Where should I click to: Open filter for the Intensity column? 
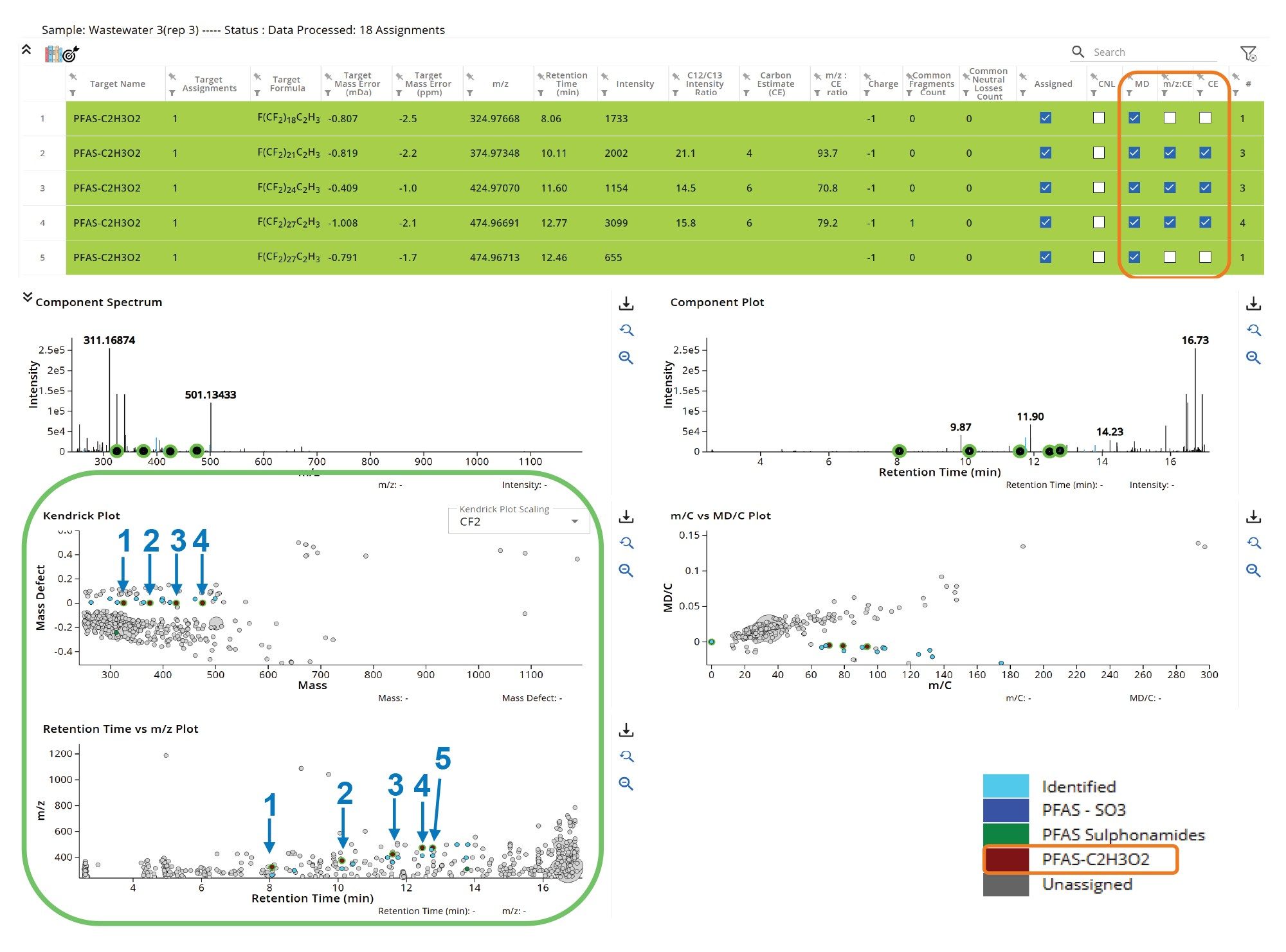click(604, 93)
